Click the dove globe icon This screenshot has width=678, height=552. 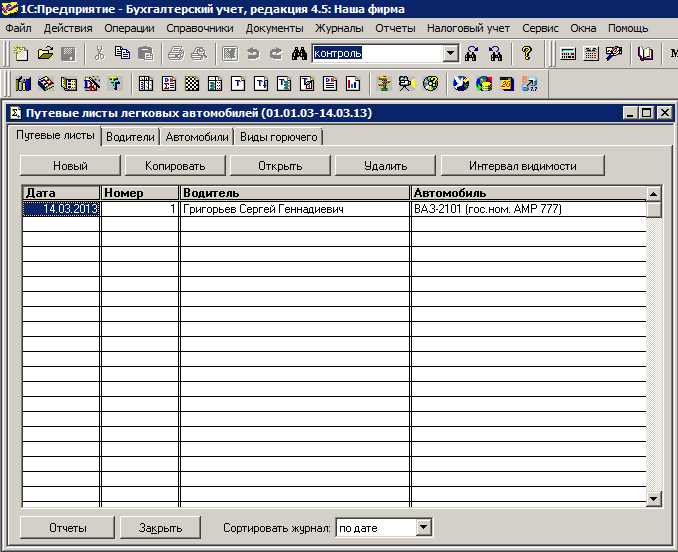click(x=461, y=83)
